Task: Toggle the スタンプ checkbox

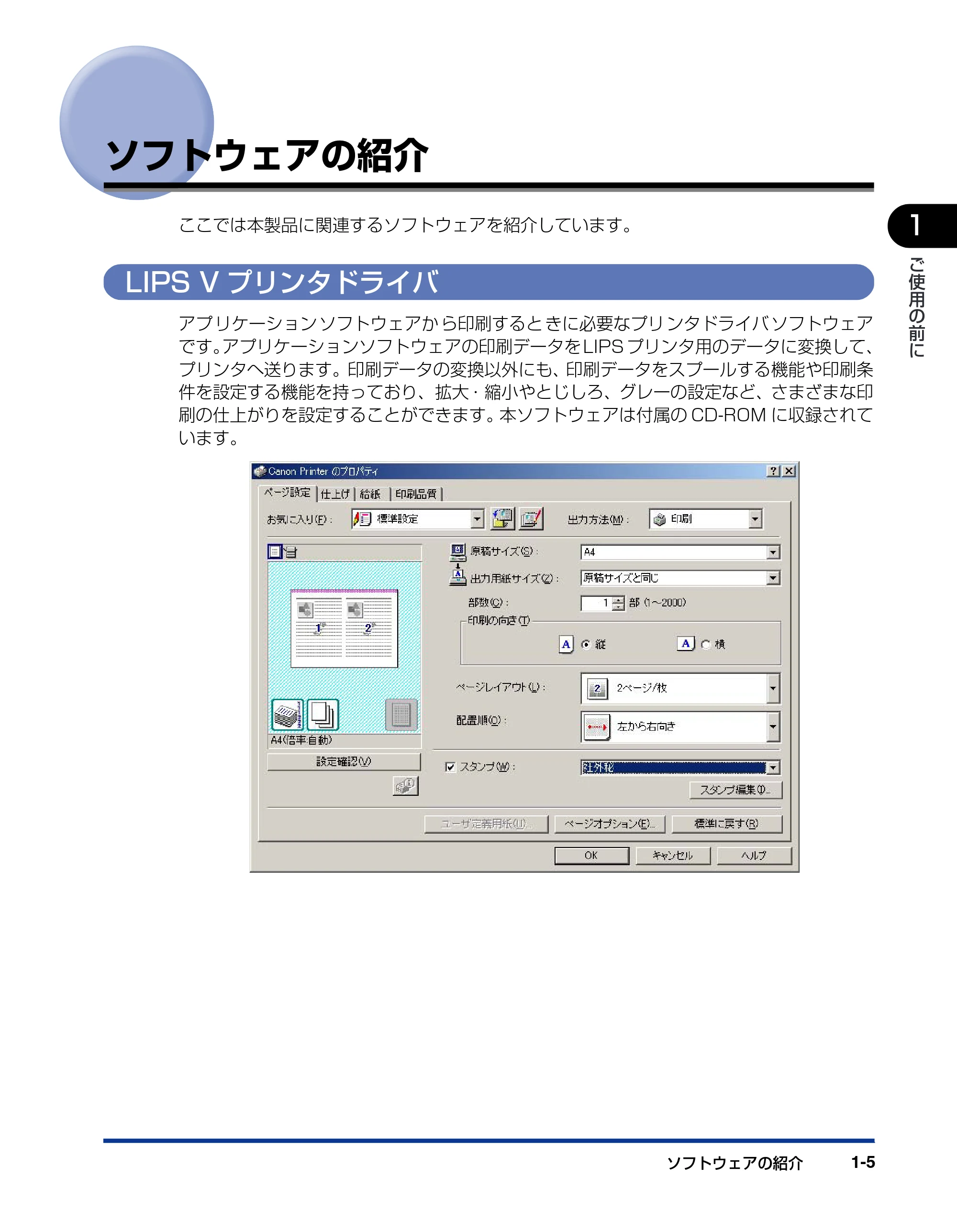Action: pyautogui.click(x=450, y=767)
